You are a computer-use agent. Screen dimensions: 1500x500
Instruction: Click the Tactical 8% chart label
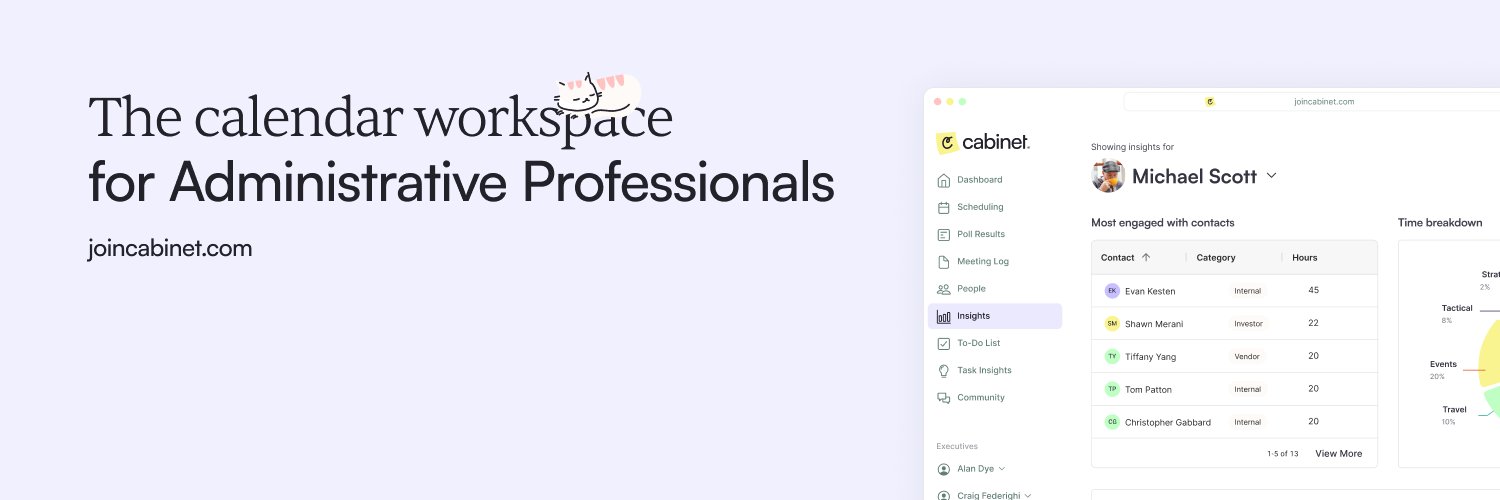[1456, 313]
